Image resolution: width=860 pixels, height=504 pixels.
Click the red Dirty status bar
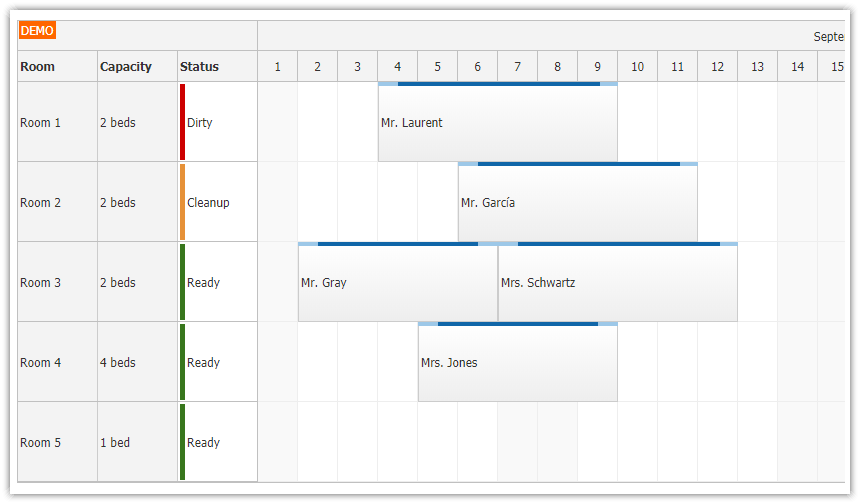182,122
